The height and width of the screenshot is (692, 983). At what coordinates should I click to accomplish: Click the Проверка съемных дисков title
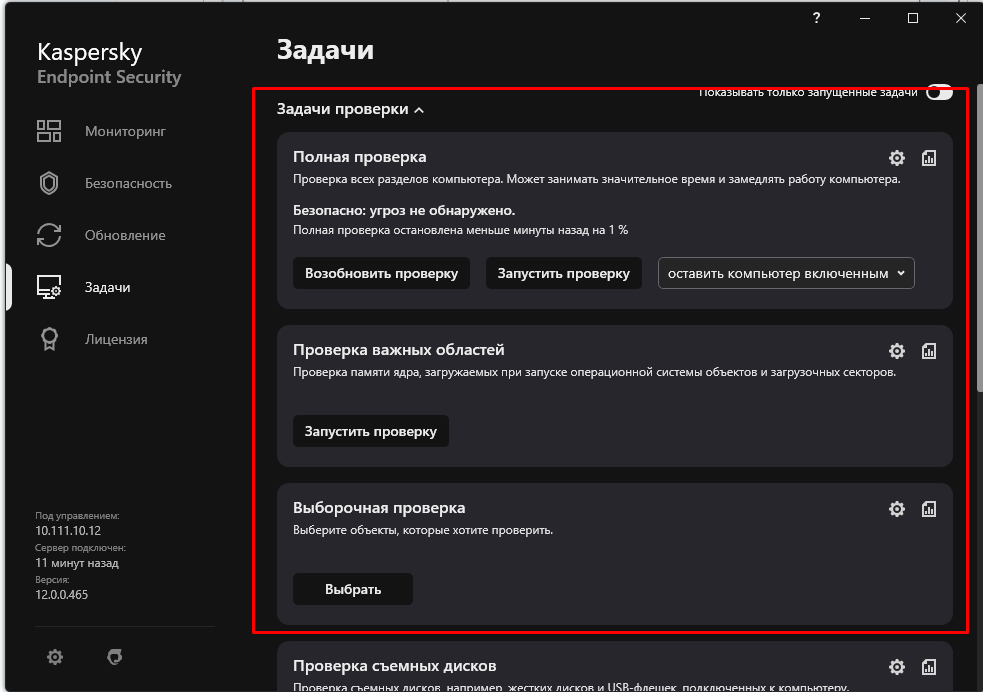(395, 666)
